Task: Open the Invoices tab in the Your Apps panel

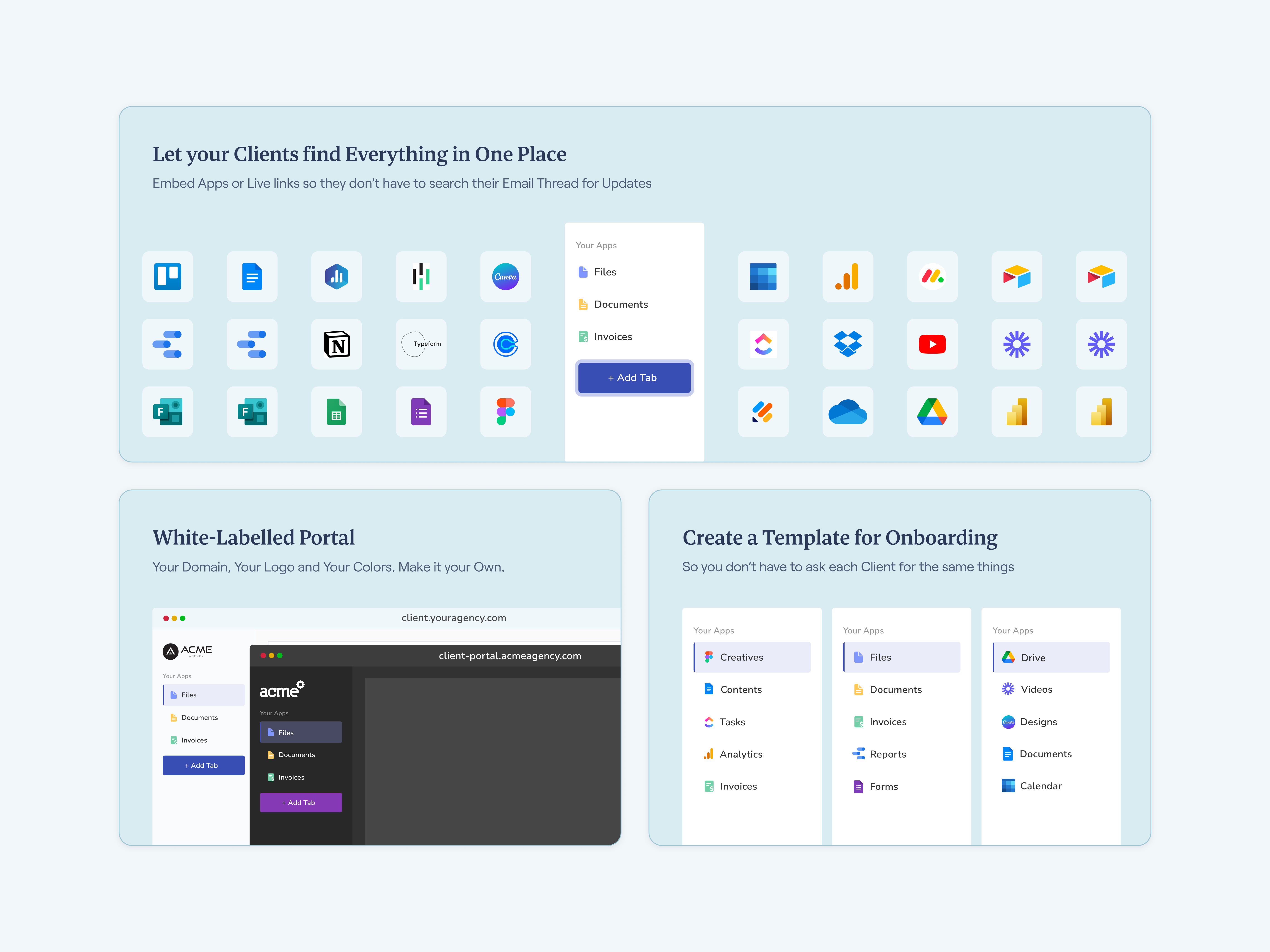Action: click(x=613, y=337)
